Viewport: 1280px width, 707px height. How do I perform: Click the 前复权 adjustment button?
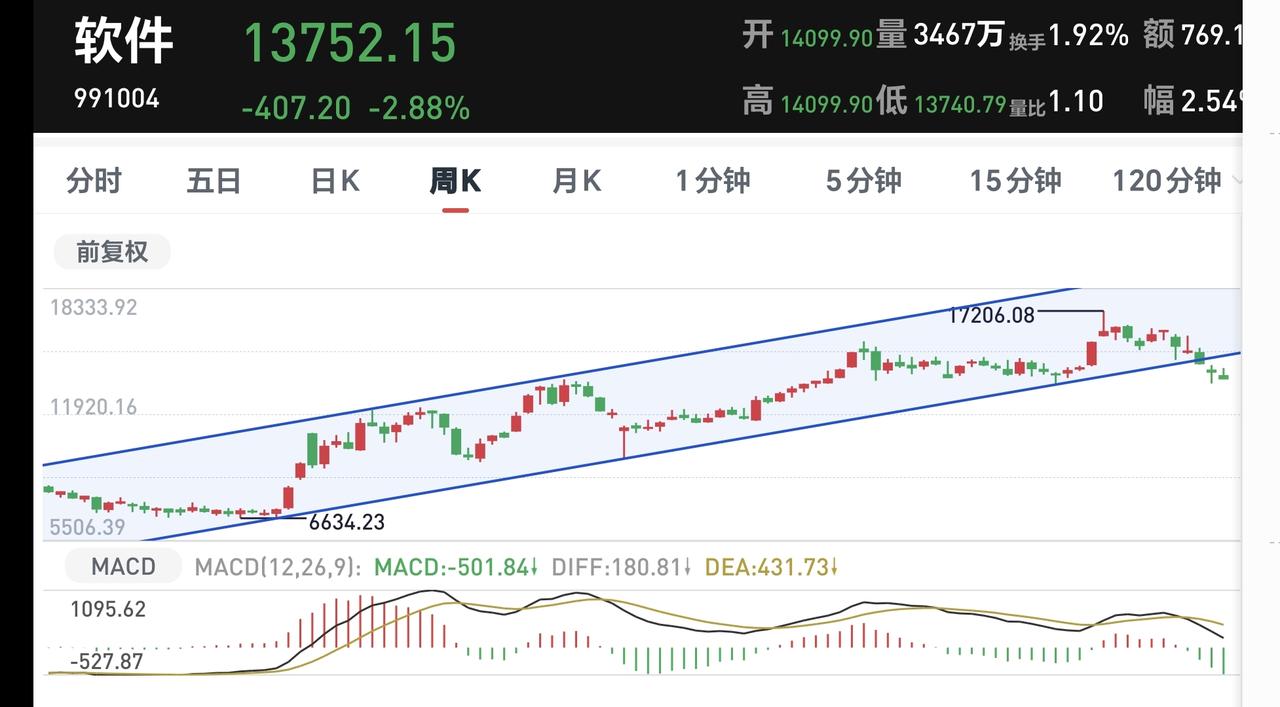pyautogui.click(x=112, y=252)
